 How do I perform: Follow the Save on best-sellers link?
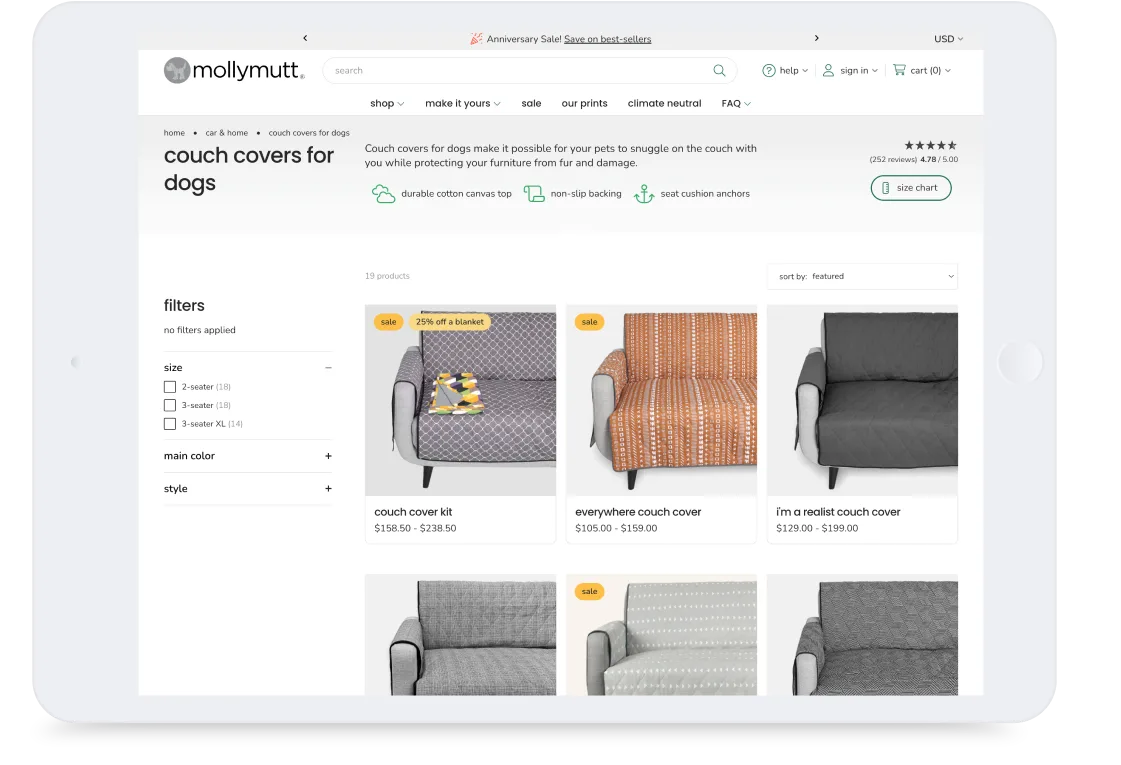[607, 39]
